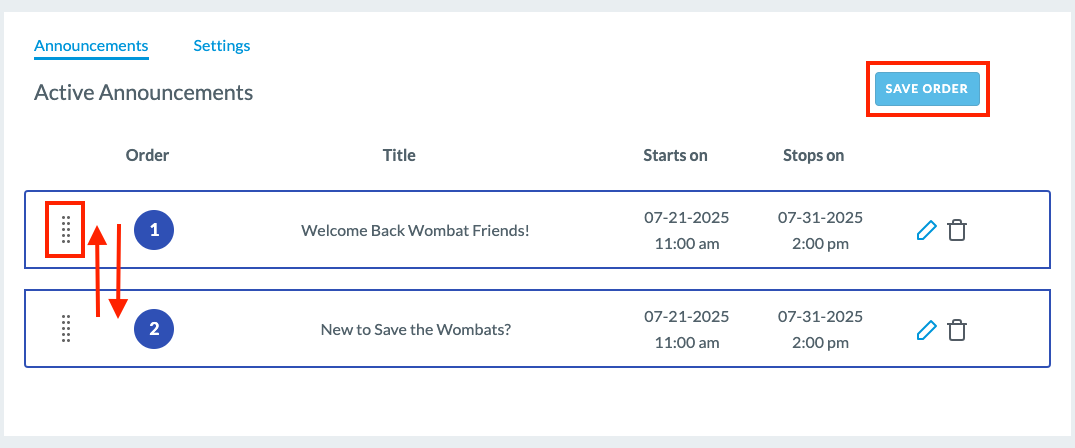1075x448 pixels.
Task: Click order badge number 2
Action: click(154, 329)
